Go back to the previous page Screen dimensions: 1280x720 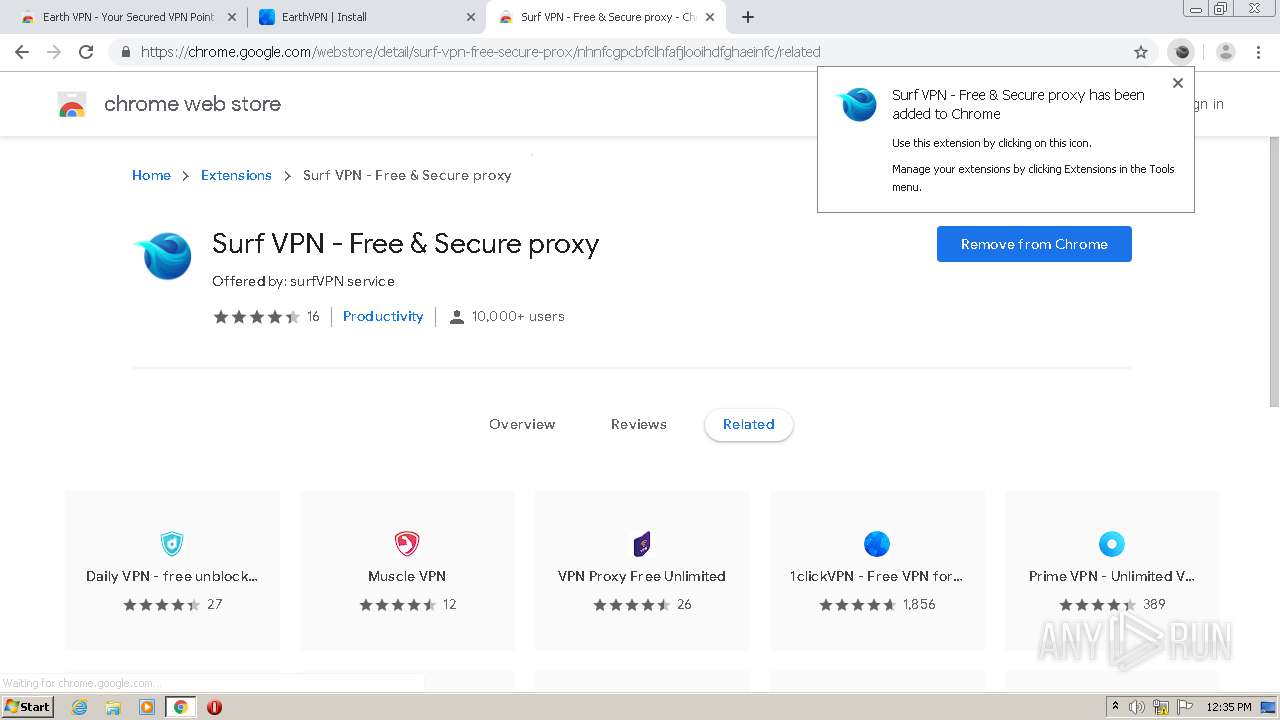pyautogui.click(x=22, y=52)
